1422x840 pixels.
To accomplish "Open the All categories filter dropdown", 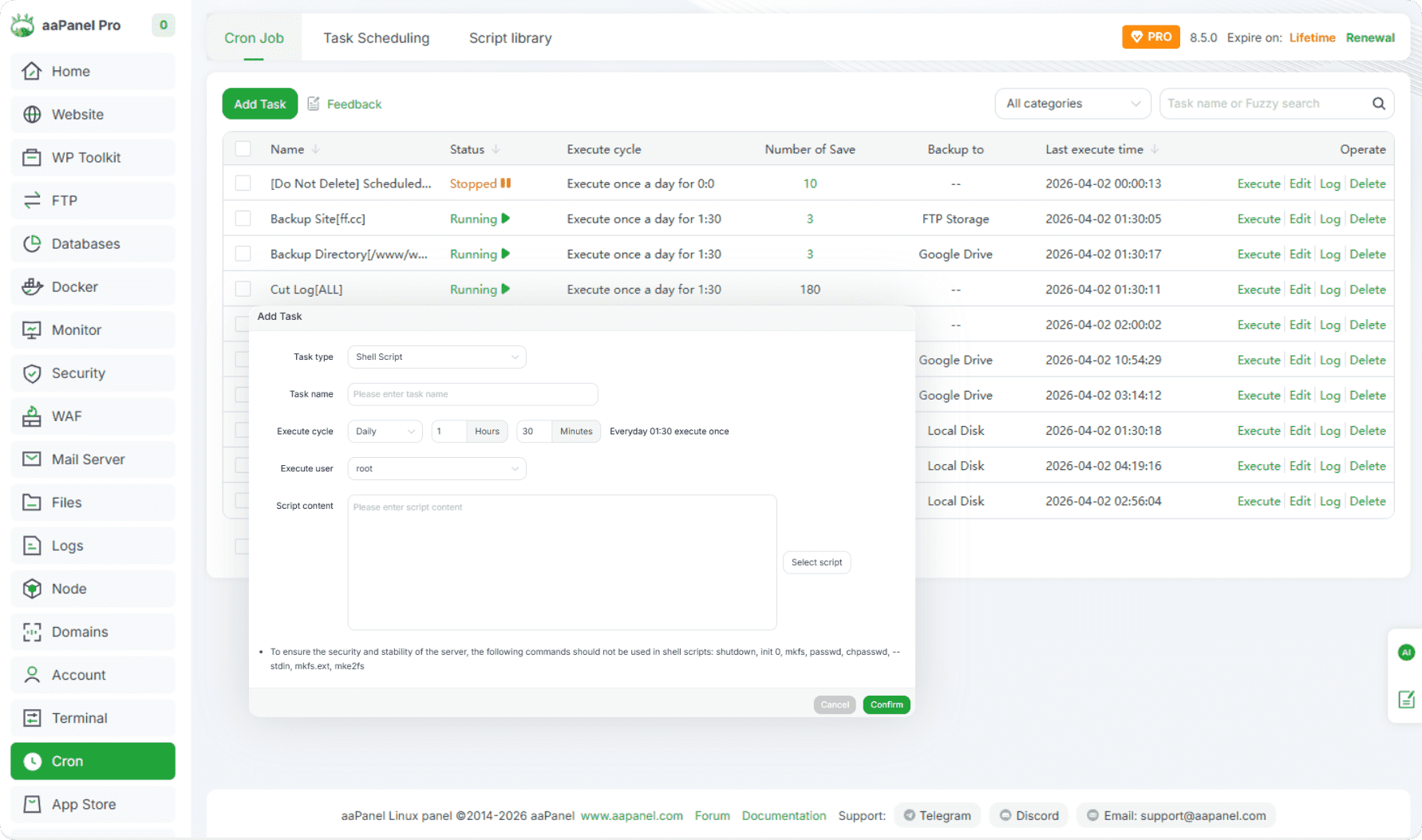I will point(1072,104).
